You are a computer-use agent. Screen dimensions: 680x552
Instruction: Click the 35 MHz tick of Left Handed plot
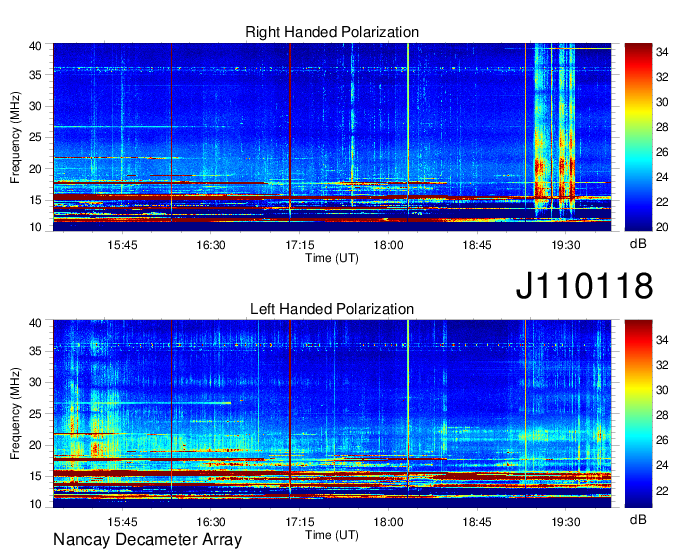click(35, 351)
